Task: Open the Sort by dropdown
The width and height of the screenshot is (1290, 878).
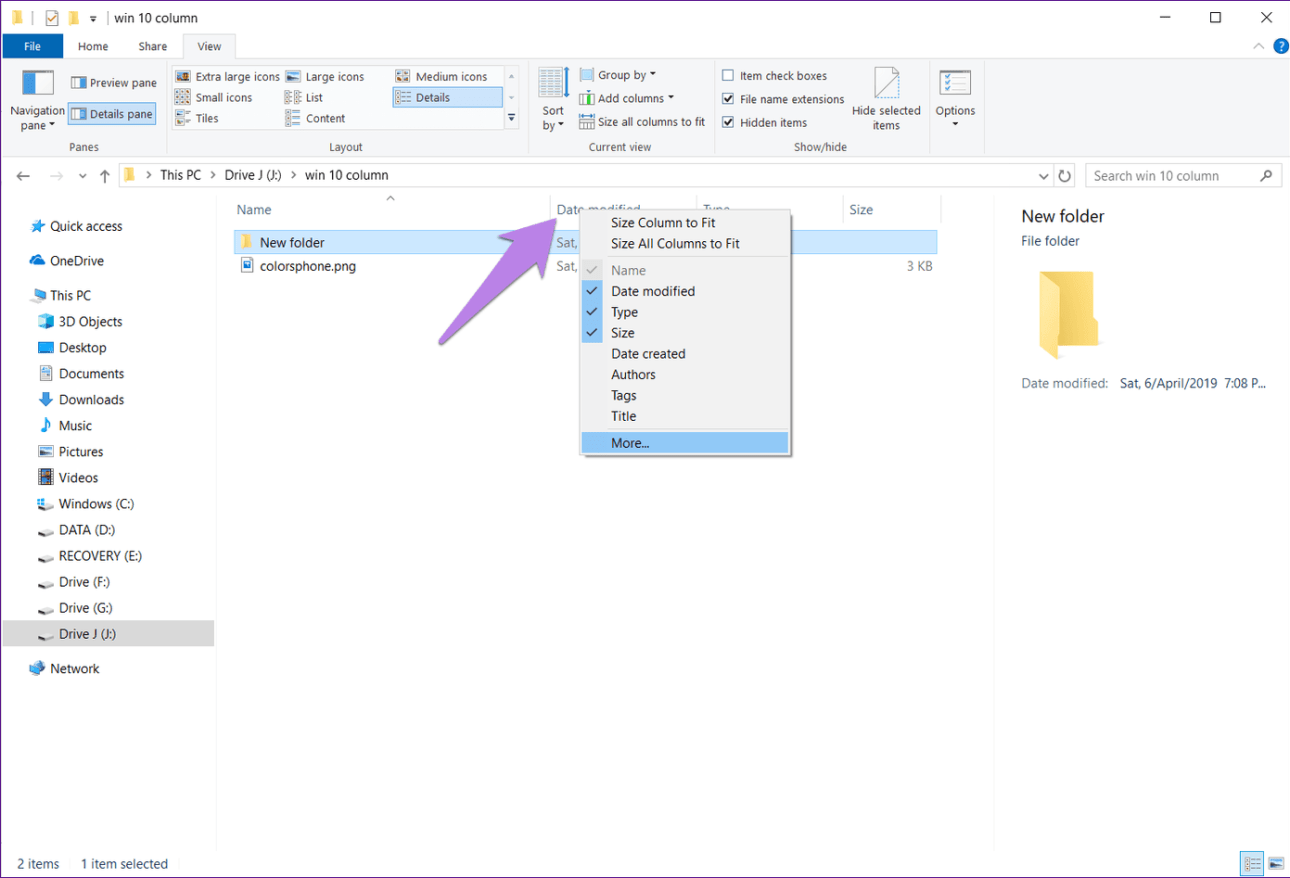Action: (553, 99)
